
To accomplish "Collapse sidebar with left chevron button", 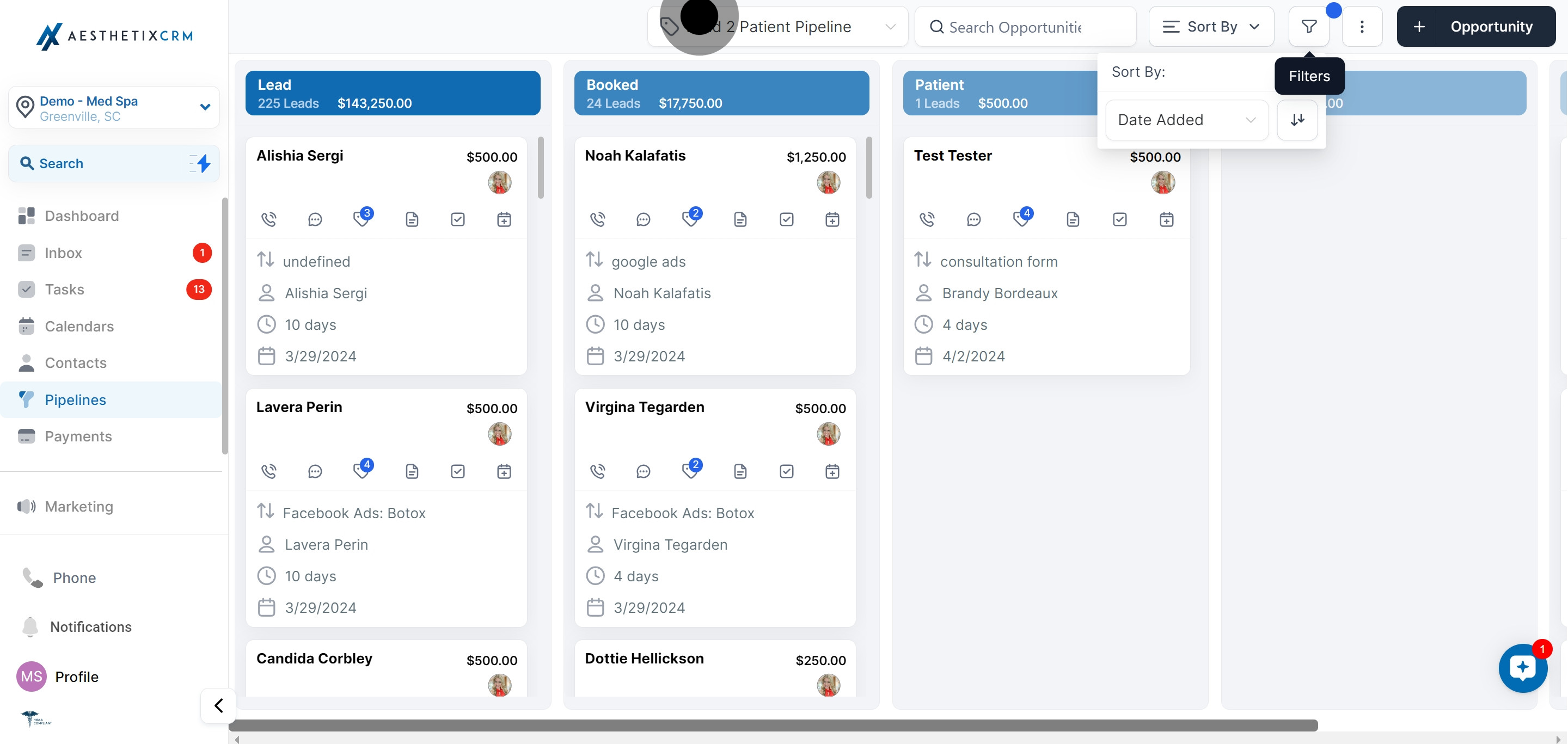I will [218, 705].
